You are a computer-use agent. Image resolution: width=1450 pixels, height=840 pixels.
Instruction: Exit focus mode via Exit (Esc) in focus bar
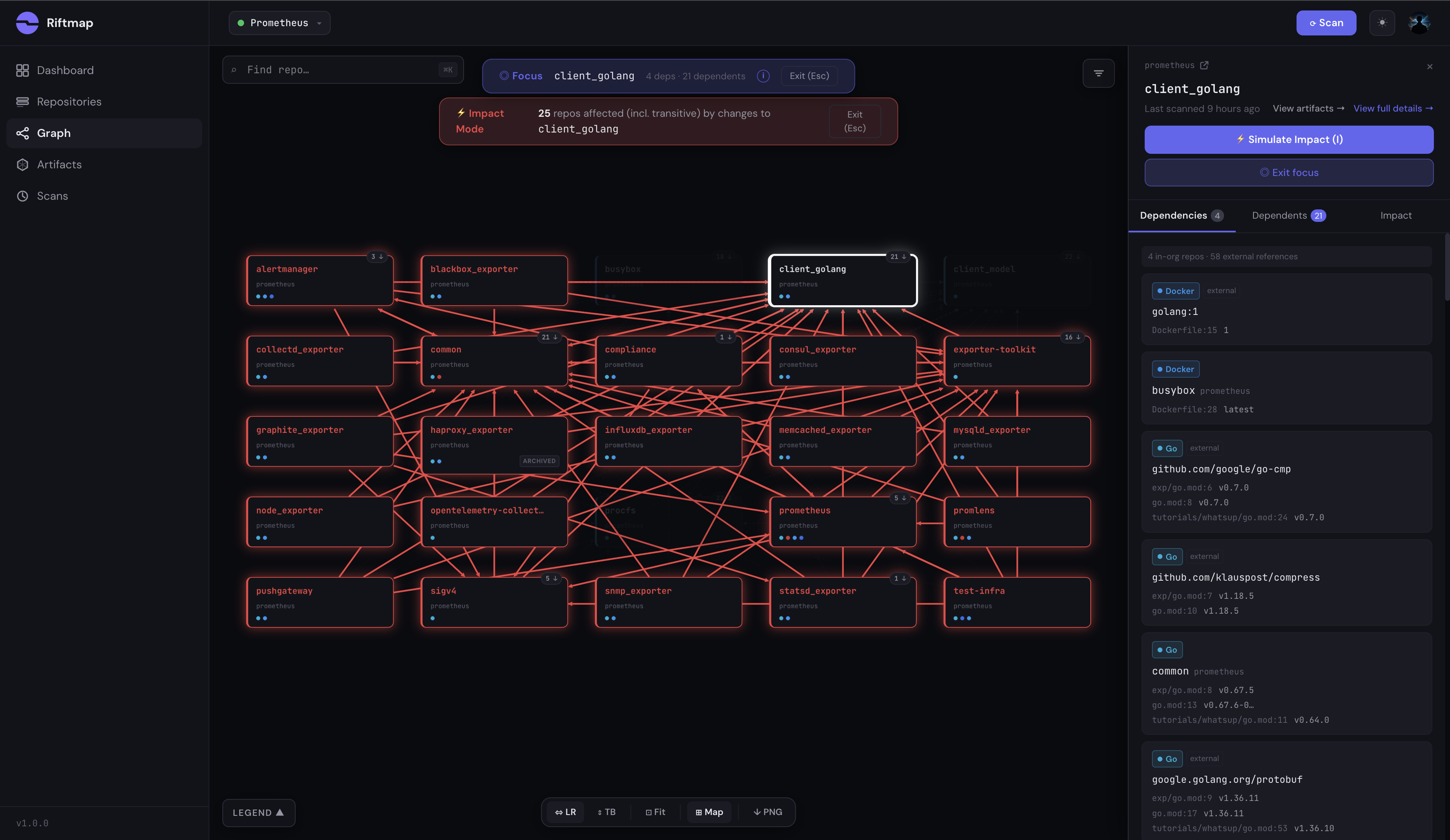coord(809,76)
